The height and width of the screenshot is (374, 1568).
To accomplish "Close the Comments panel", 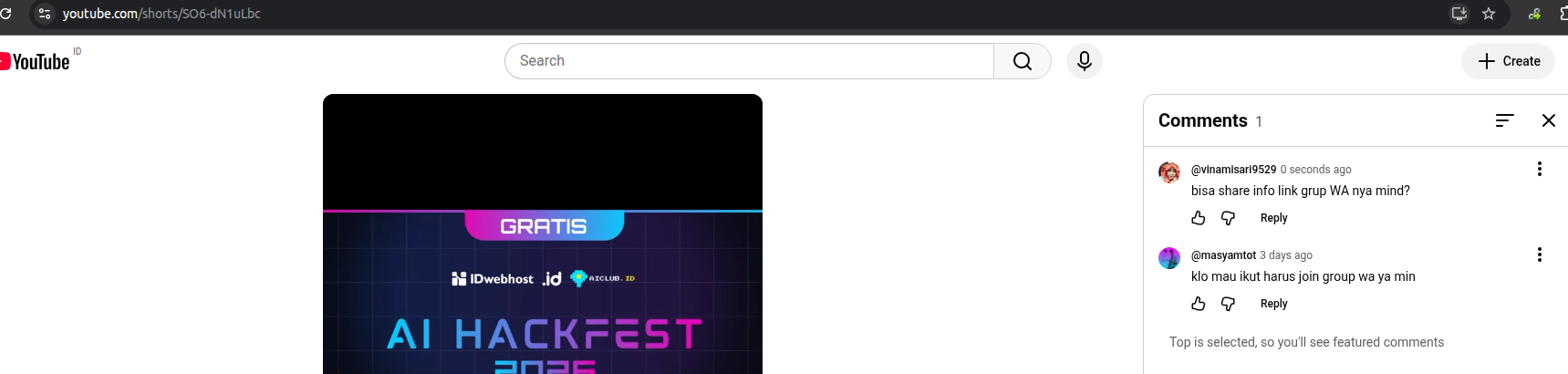I will [x=1549, y=120].
